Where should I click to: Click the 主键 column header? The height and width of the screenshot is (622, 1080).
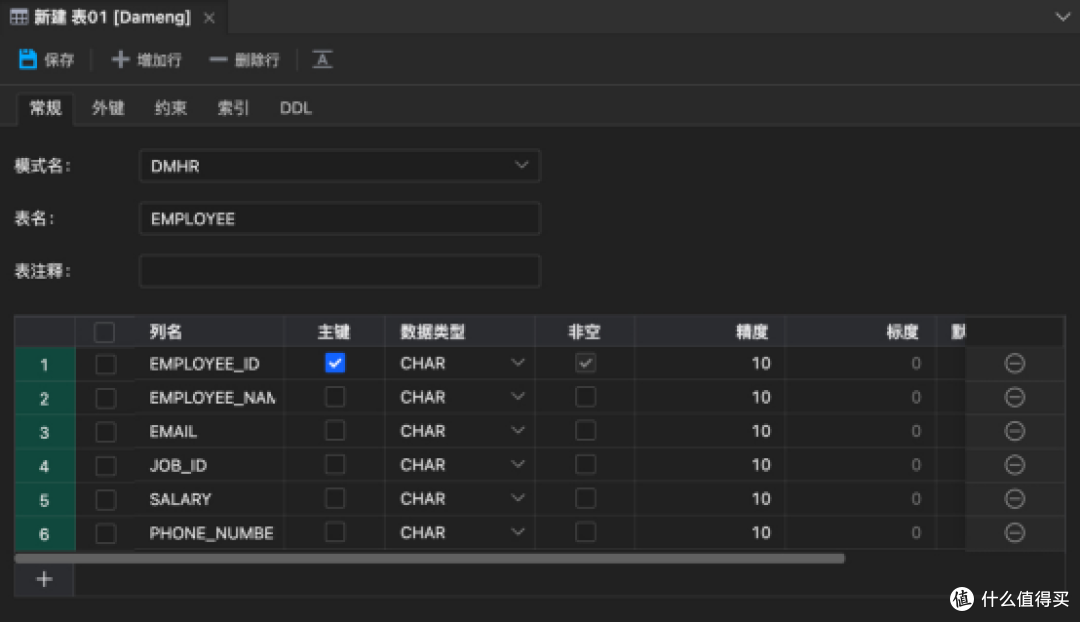[x=334, y=332]
